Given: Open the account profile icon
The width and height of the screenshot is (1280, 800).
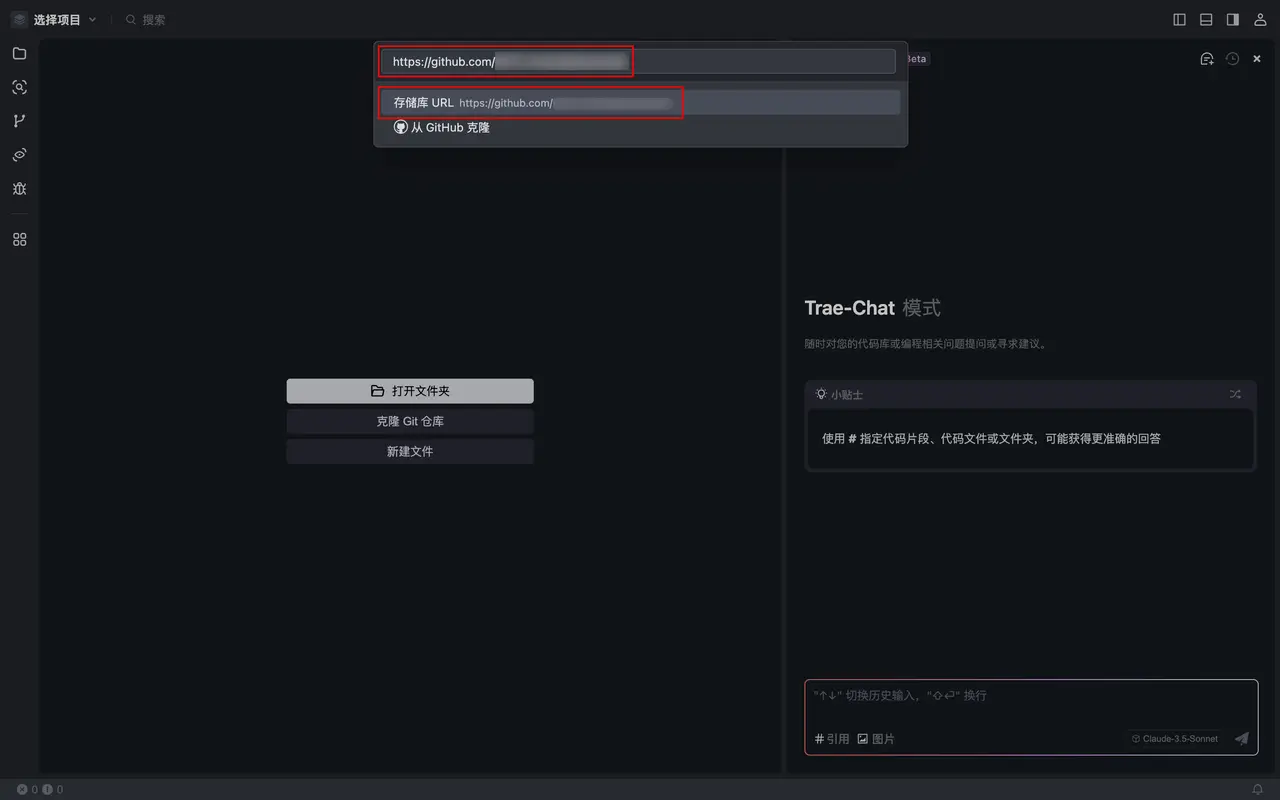Looking at the screenshot, I should [1260, 19].
